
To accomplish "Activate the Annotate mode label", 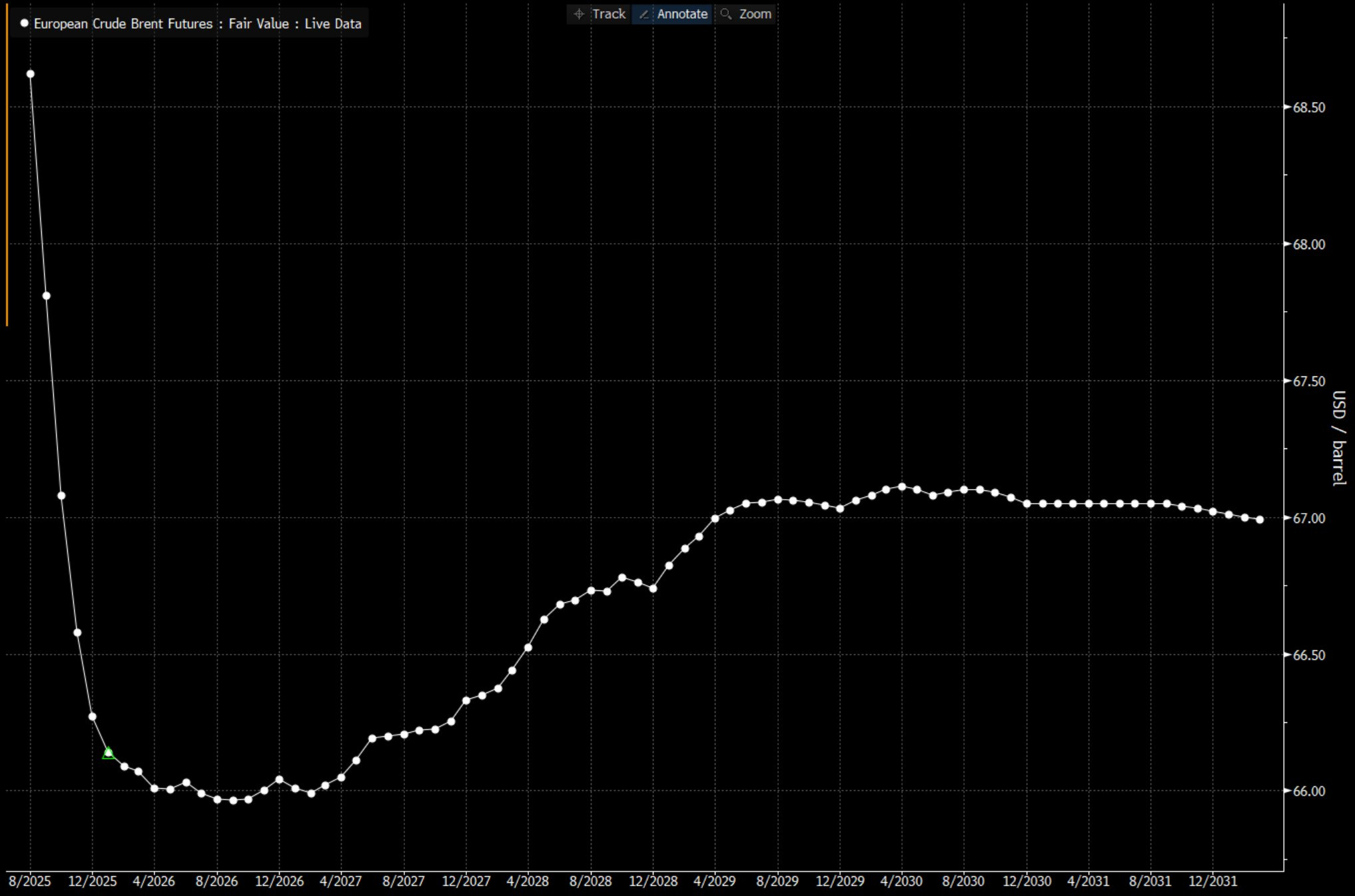I will click(x=682, y=14).
